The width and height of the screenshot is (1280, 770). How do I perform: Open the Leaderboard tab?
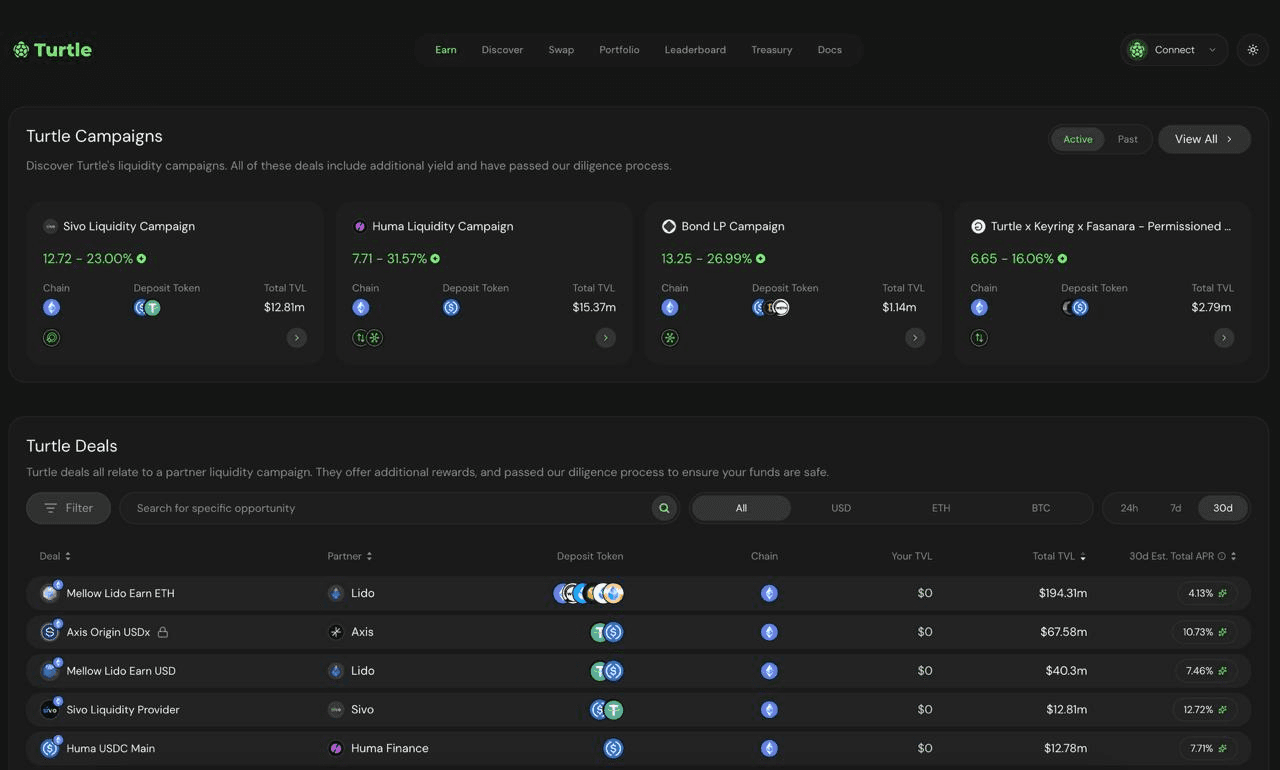point(695,50)
